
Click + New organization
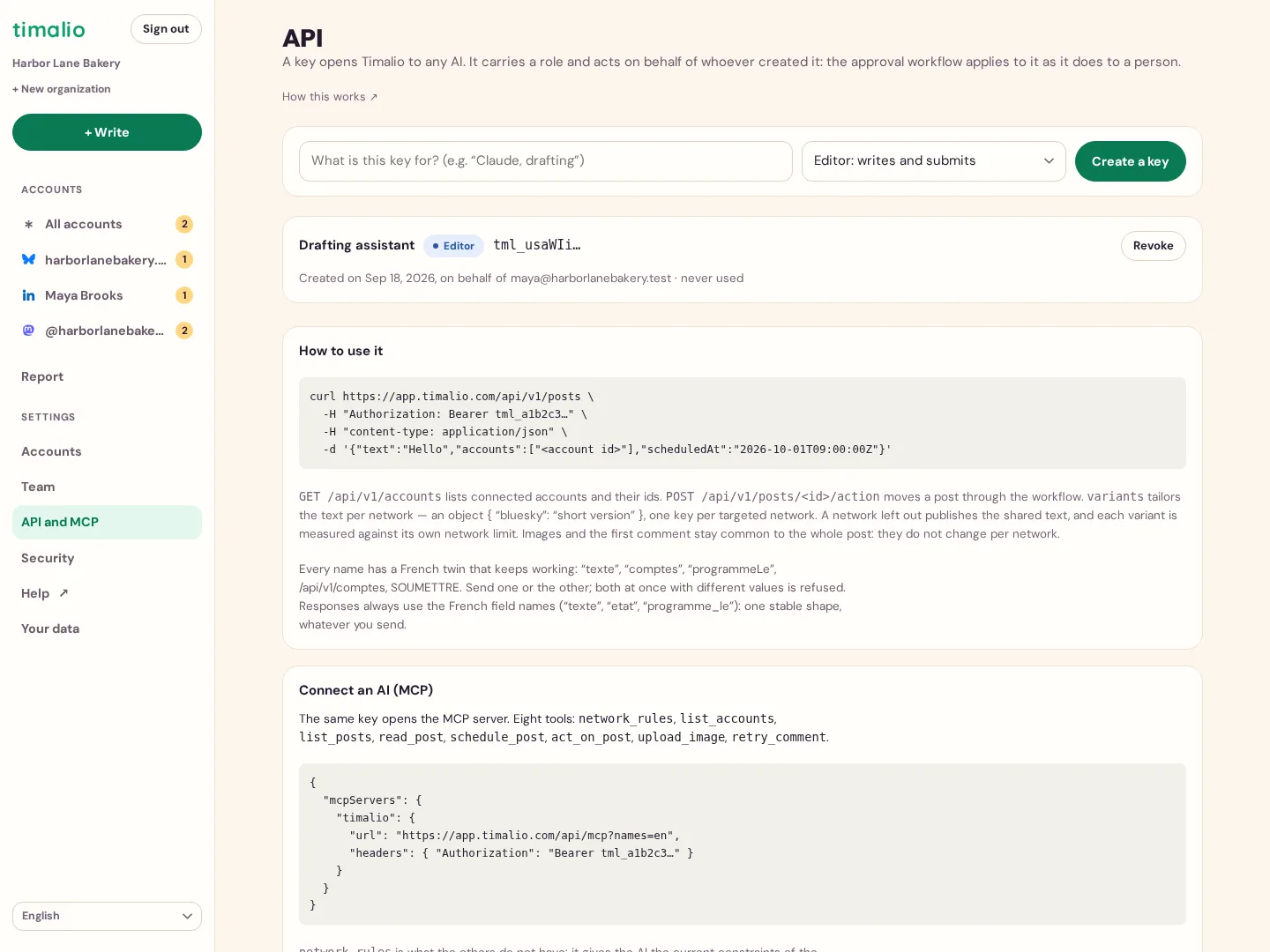[x=62, y=89]
